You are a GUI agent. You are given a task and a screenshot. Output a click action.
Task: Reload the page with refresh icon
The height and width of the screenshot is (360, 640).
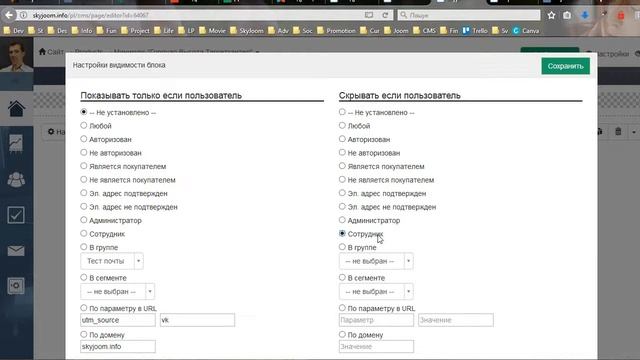point(385,15)
